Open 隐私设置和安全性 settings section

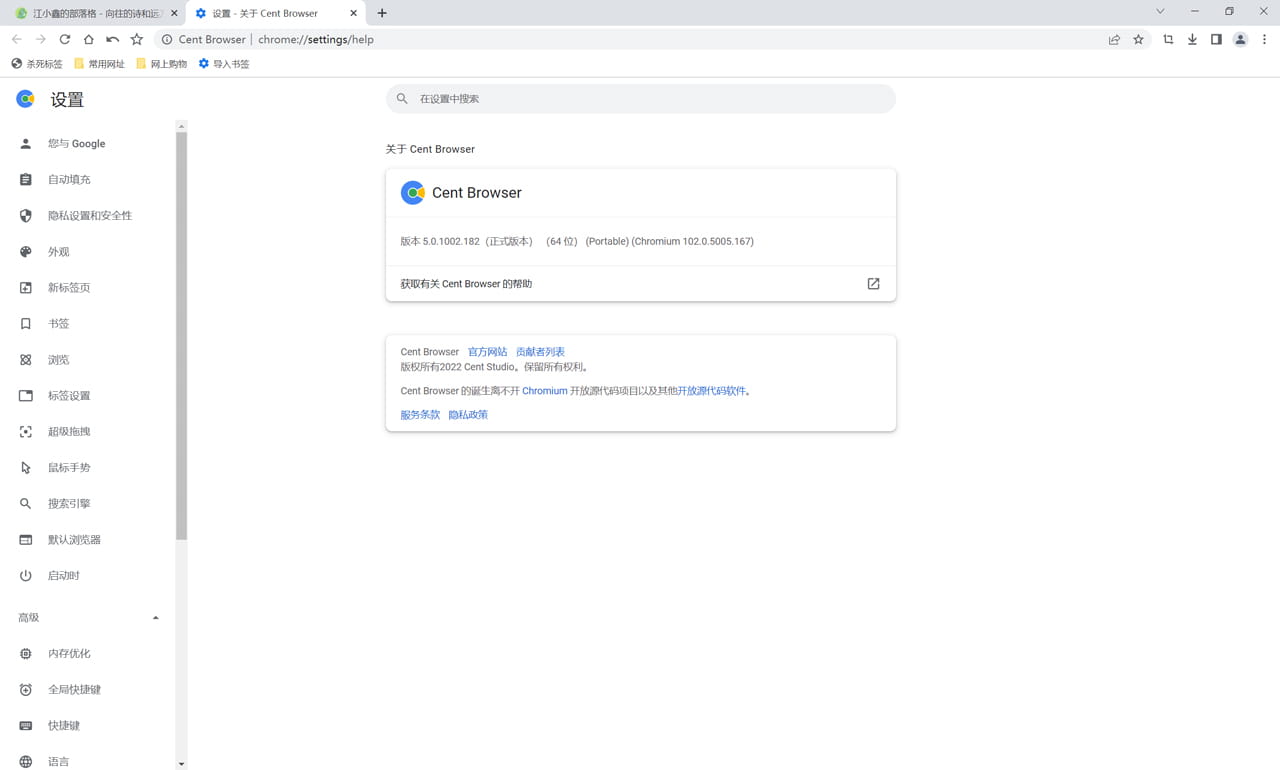tap(87, 216)
